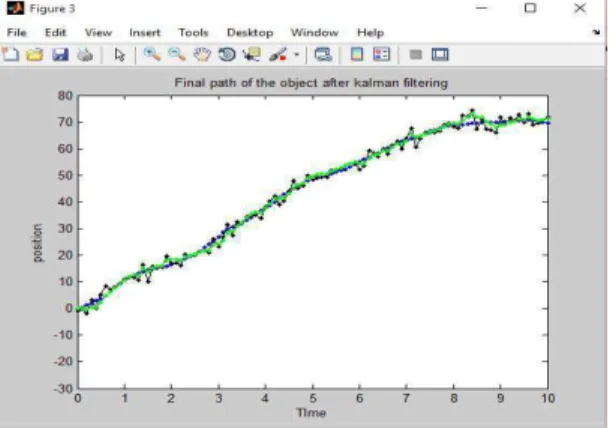This screenshot has width=616, height=428.
Task: Open the File menu
Action: click(16, 32)
